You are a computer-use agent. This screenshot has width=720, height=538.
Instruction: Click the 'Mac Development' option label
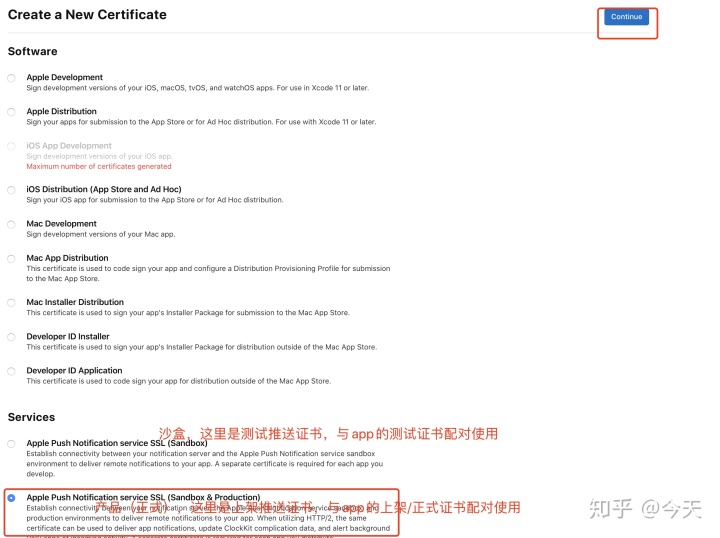tap(62, 224)
